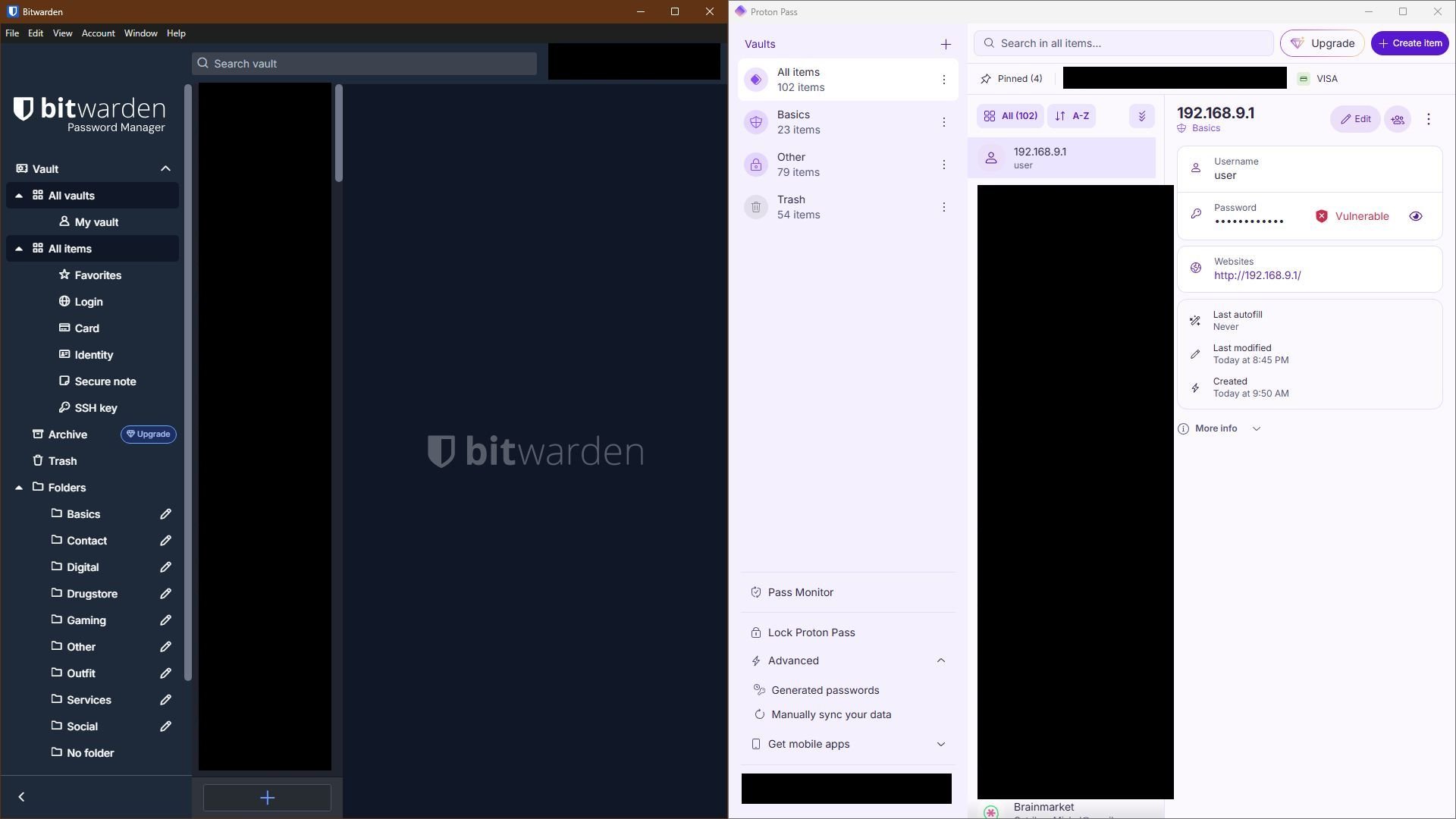This screenshot has width=1456, height=819.
Task: Select the 192.168.9.1 list entry
Action: click(1062, 158)
